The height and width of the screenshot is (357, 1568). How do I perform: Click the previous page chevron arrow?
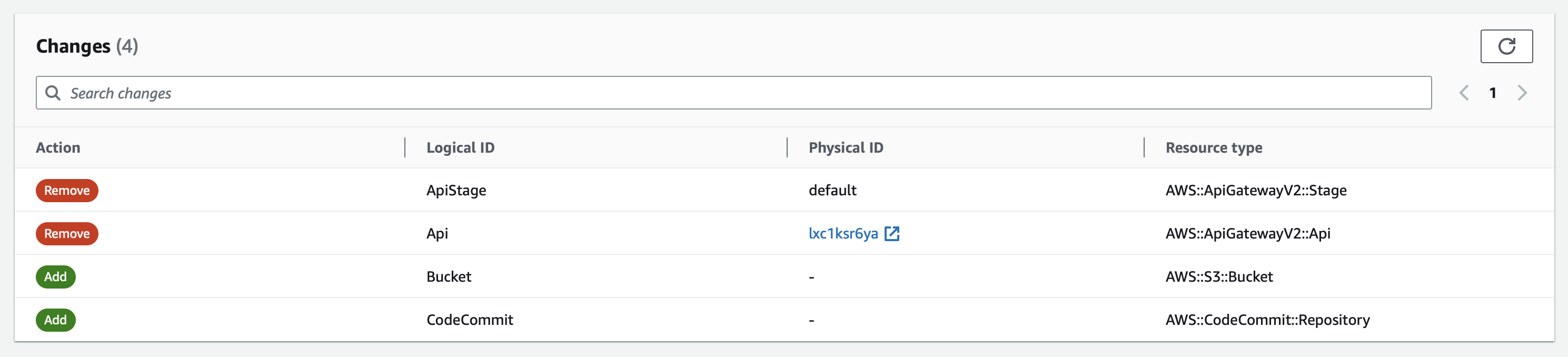tap(1464, 93)
